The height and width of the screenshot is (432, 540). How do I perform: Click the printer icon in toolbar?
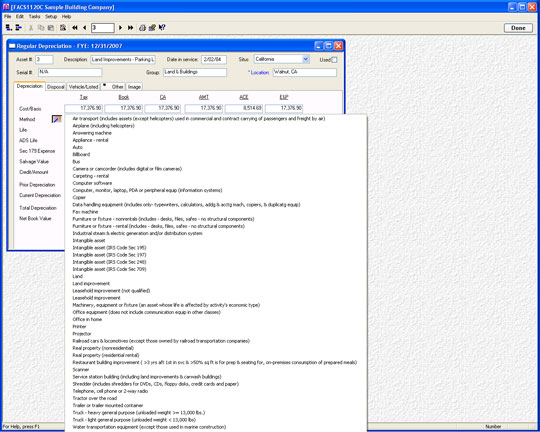[142, 28]
